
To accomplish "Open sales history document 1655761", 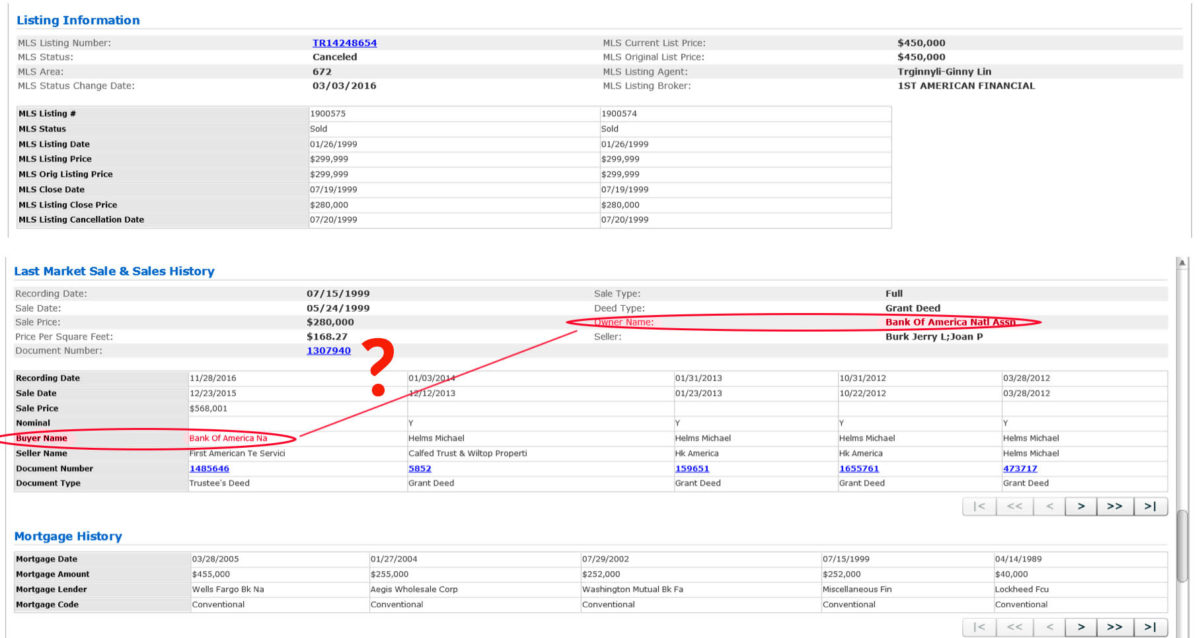I will [860, 468].
